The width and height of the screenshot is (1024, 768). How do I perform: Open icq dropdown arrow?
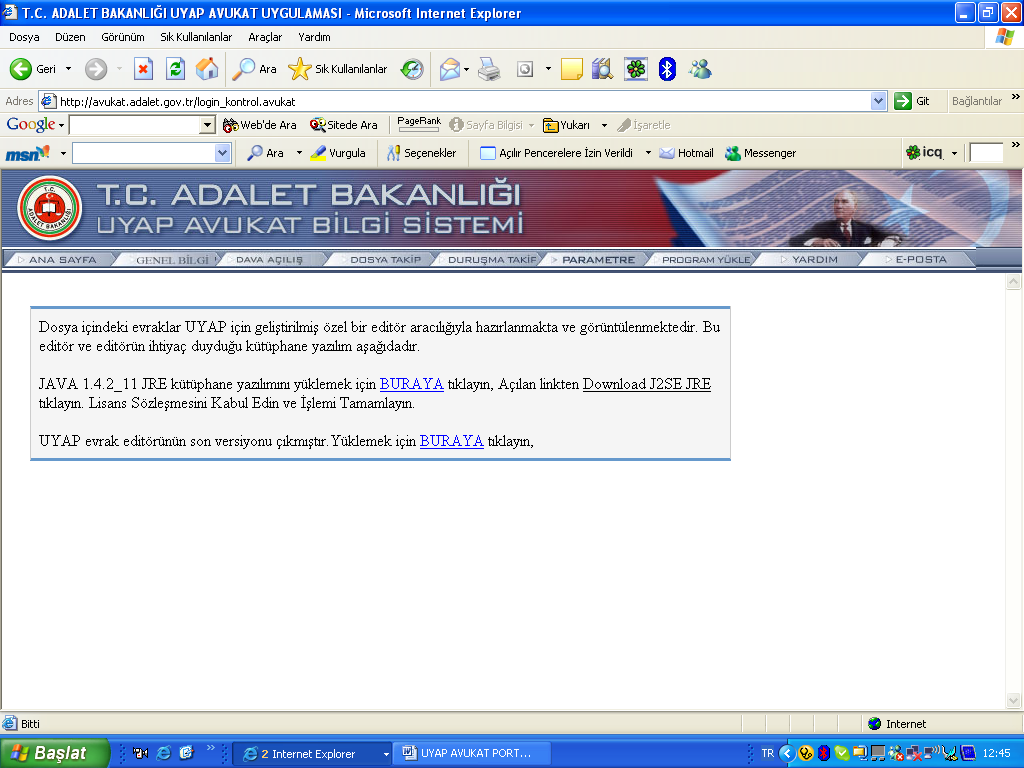click(x=954, y=153)
